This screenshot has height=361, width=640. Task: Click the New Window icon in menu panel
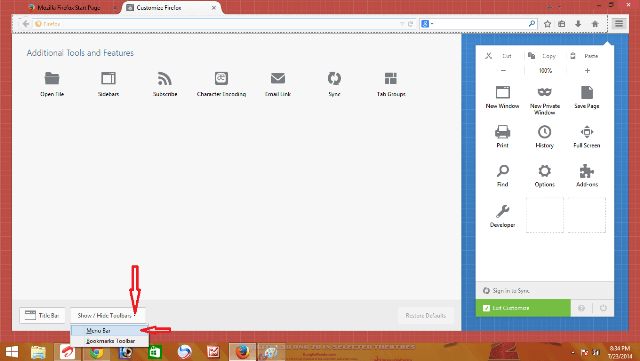pos(503,92)
